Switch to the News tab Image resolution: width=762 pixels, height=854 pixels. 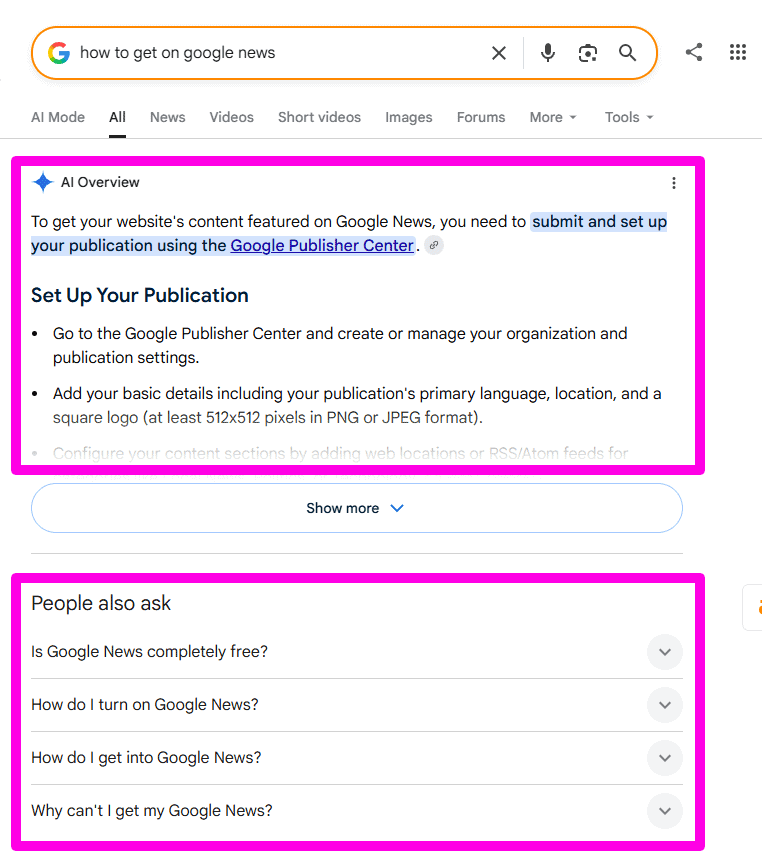[168, 117]
